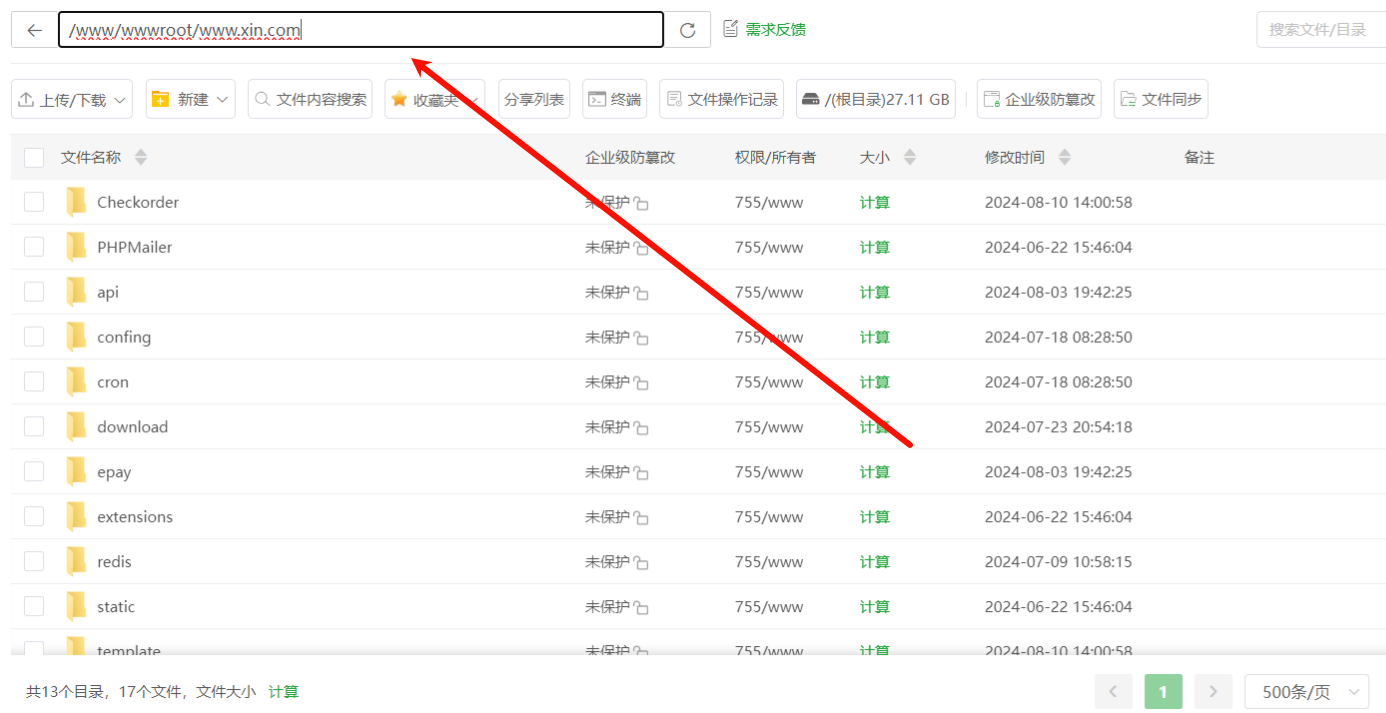Focus the 搜索文件/目录 search box
This screenshot has height=713, width=1386.
(1320, 30)
